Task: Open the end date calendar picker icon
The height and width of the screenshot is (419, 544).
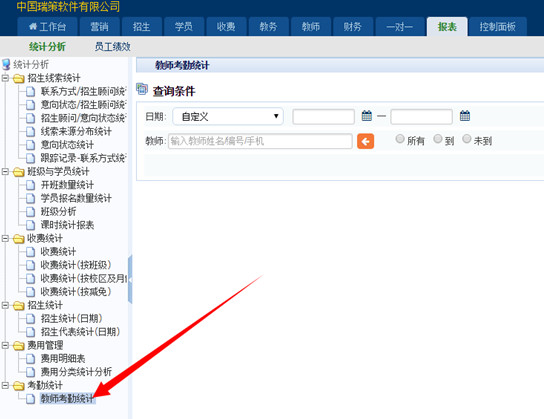Action: 465,116
